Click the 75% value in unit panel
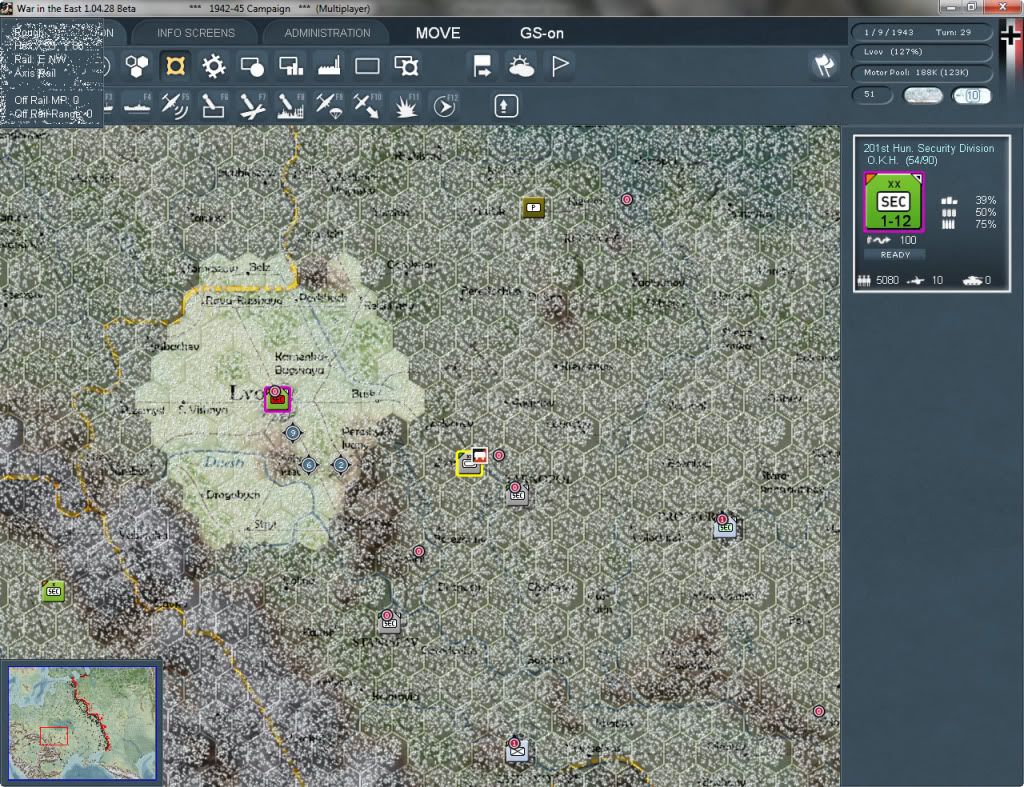Viewport: 1024px width, 787px height. (x=985, y=224)
